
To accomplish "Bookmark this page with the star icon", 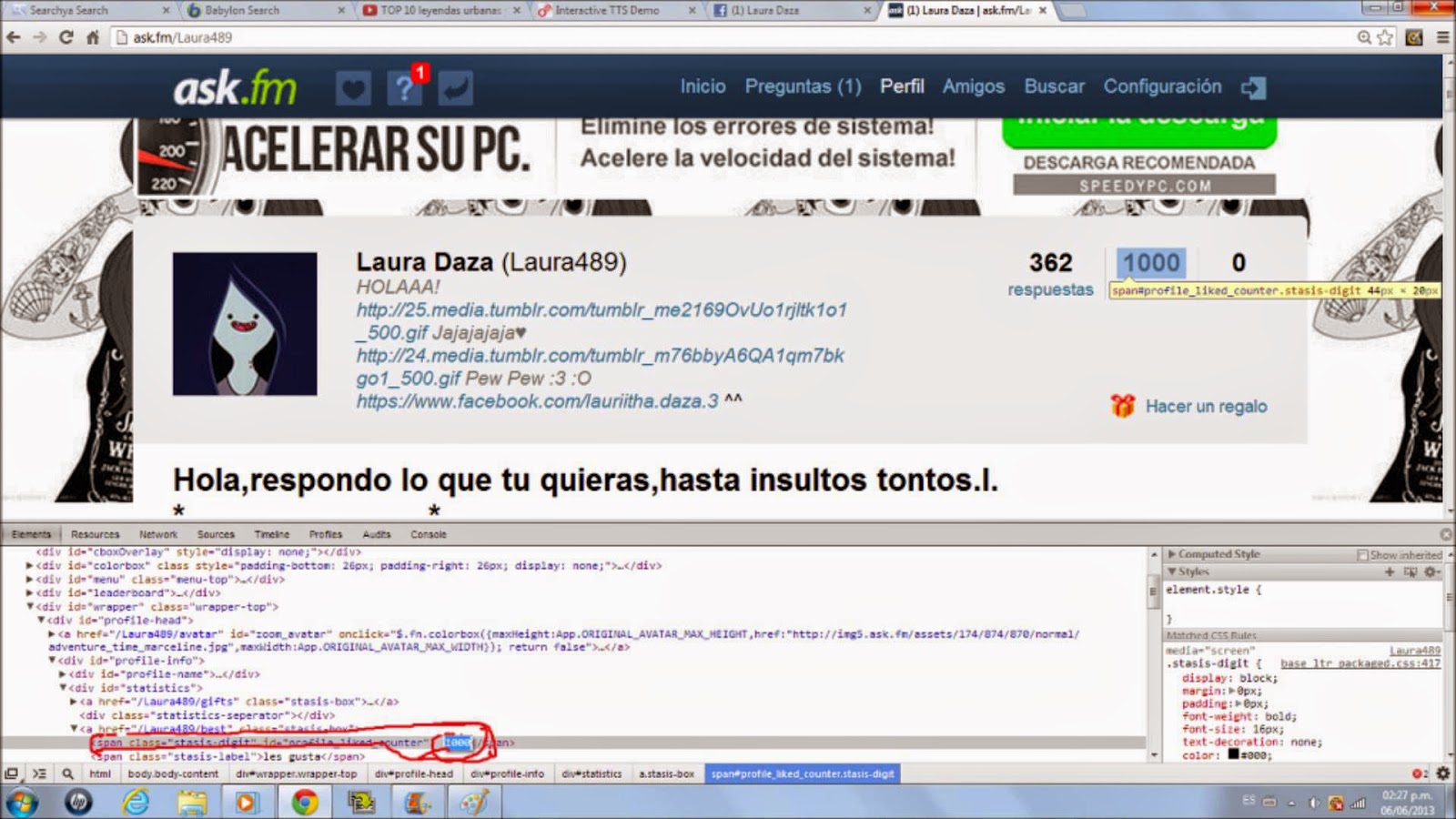I will click(x=1385, y=37).
